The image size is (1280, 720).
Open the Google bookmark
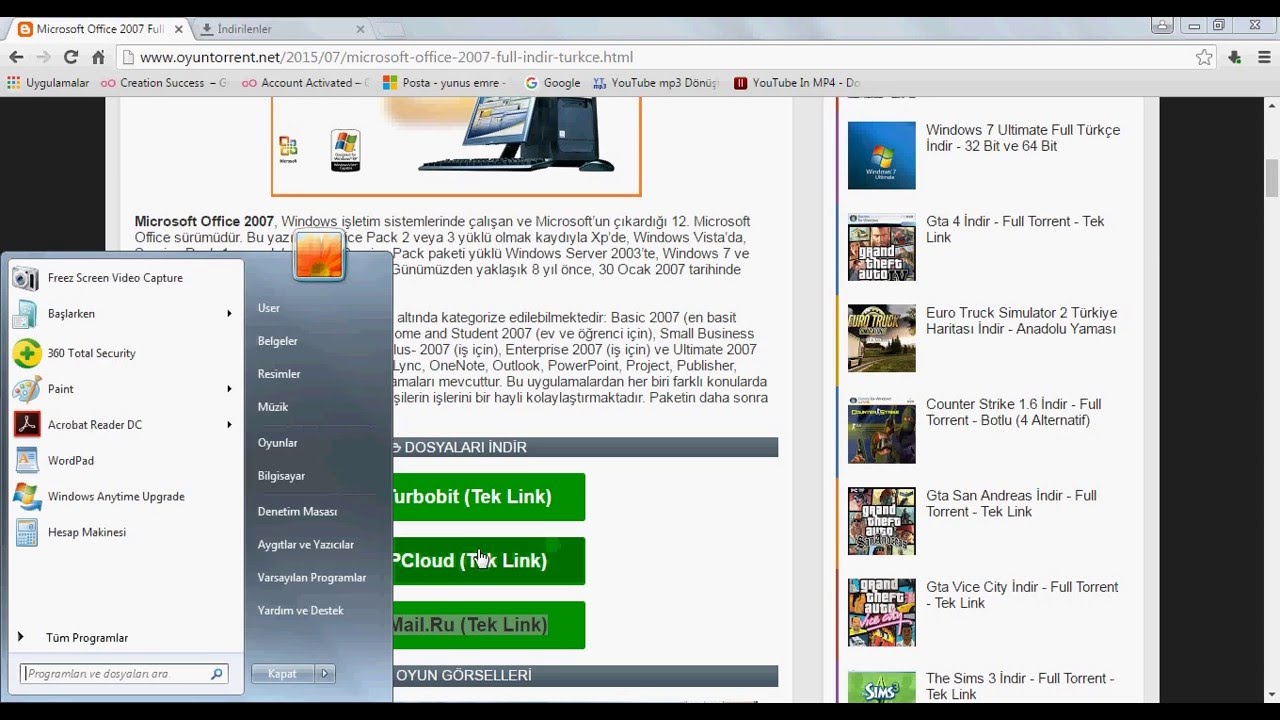(x=553, y=83)
